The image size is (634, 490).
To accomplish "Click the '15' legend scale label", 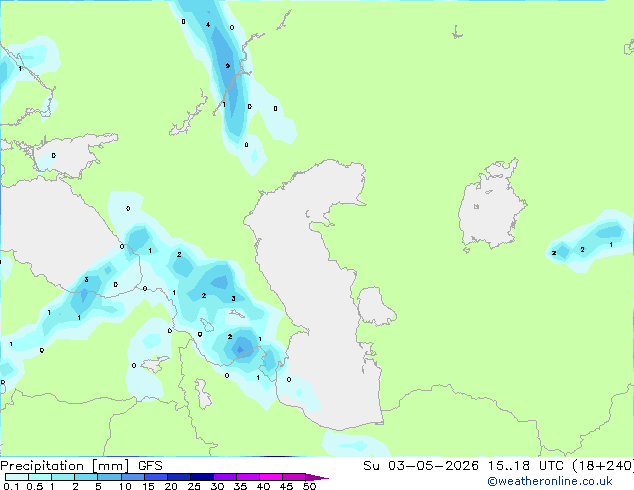I will pyautogui.click(x=148, y=486).
